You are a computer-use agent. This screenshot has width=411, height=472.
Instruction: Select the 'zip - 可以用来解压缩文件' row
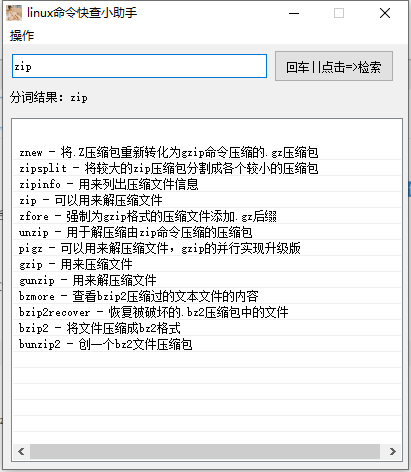[207, 200]
